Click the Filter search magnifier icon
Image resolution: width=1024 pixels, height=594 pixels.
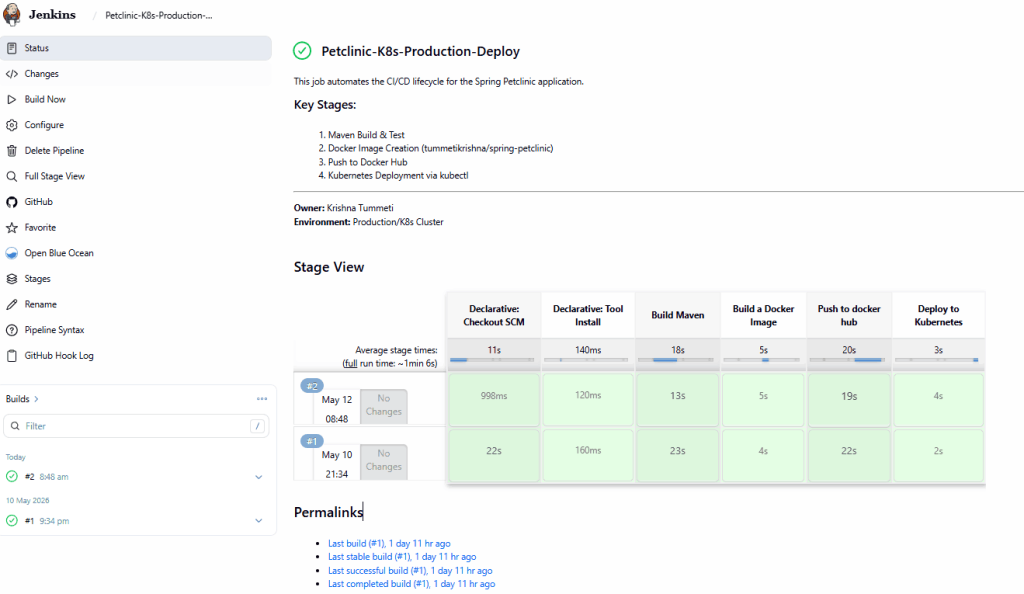pyautogui.click(x=15, y=426)
